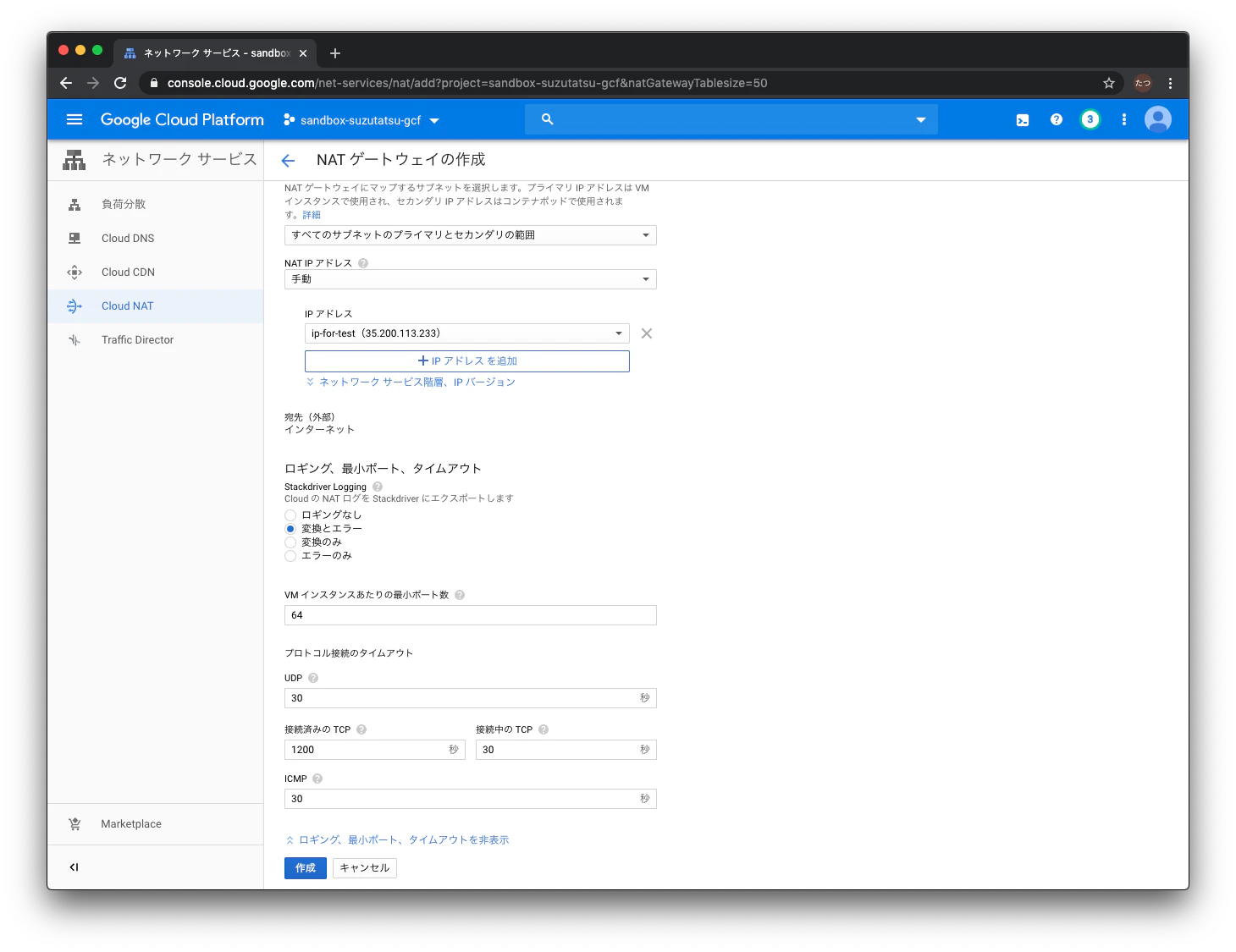Click the help question mark in header
1236x952 pixels.
(x=1057, y=119)
